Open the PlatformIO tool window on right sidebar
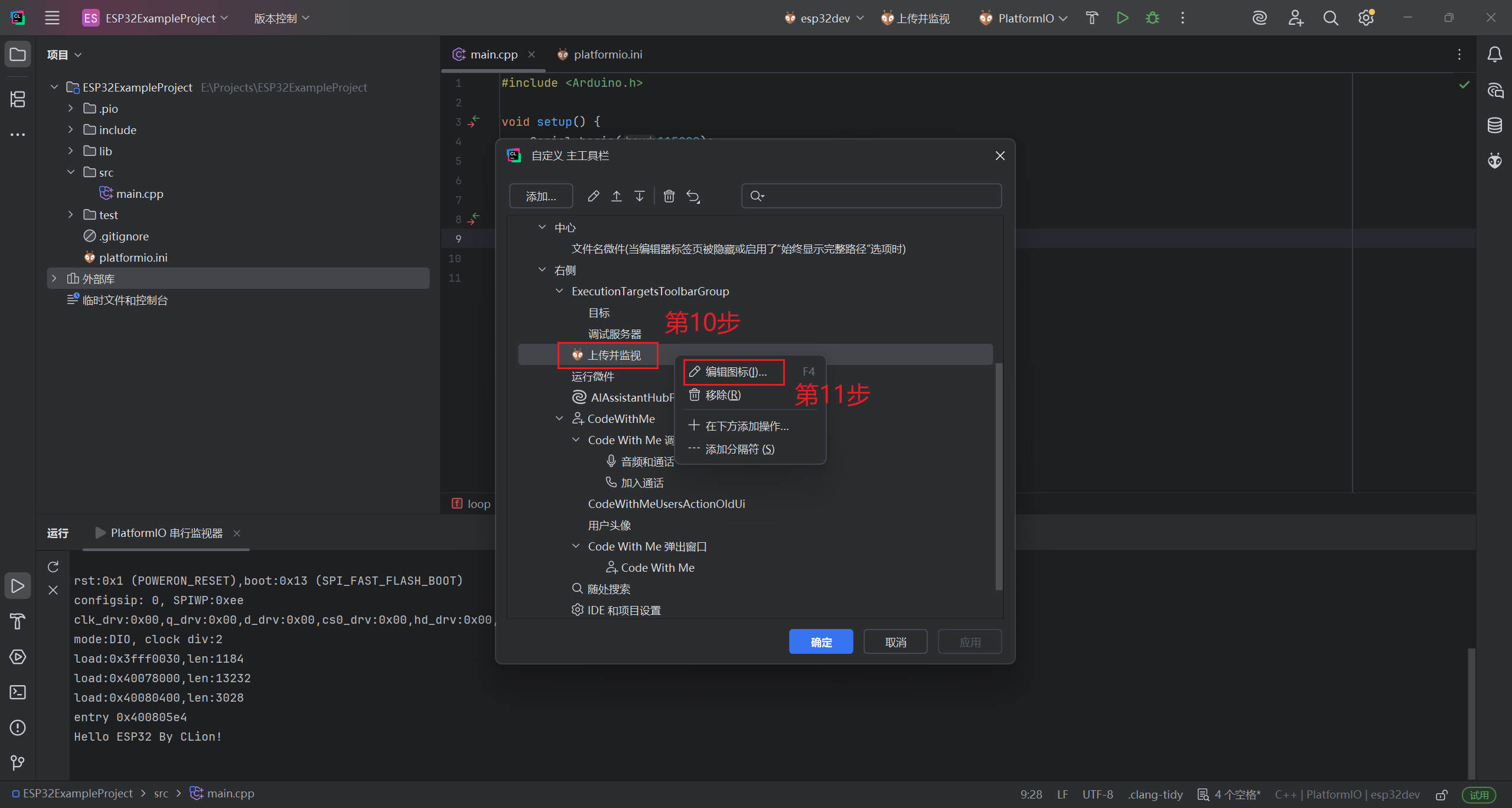 (1494, 161)
